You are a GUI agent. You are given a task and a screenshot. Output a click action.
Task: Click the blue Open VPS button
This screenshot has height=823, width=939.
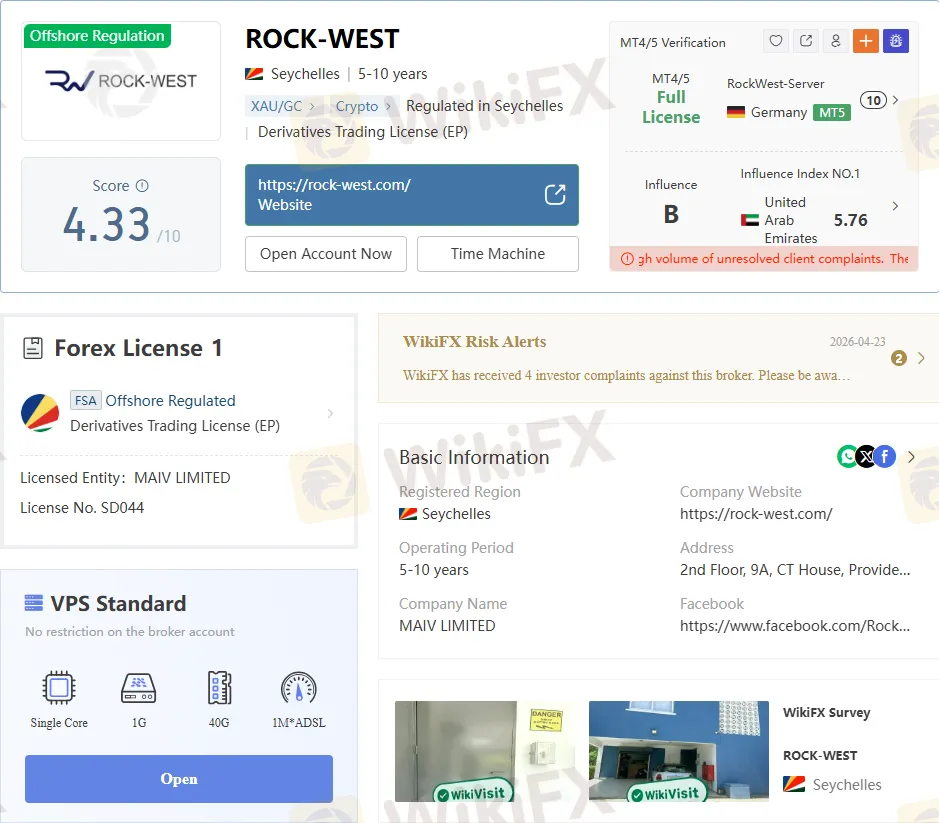pos(179,779)
